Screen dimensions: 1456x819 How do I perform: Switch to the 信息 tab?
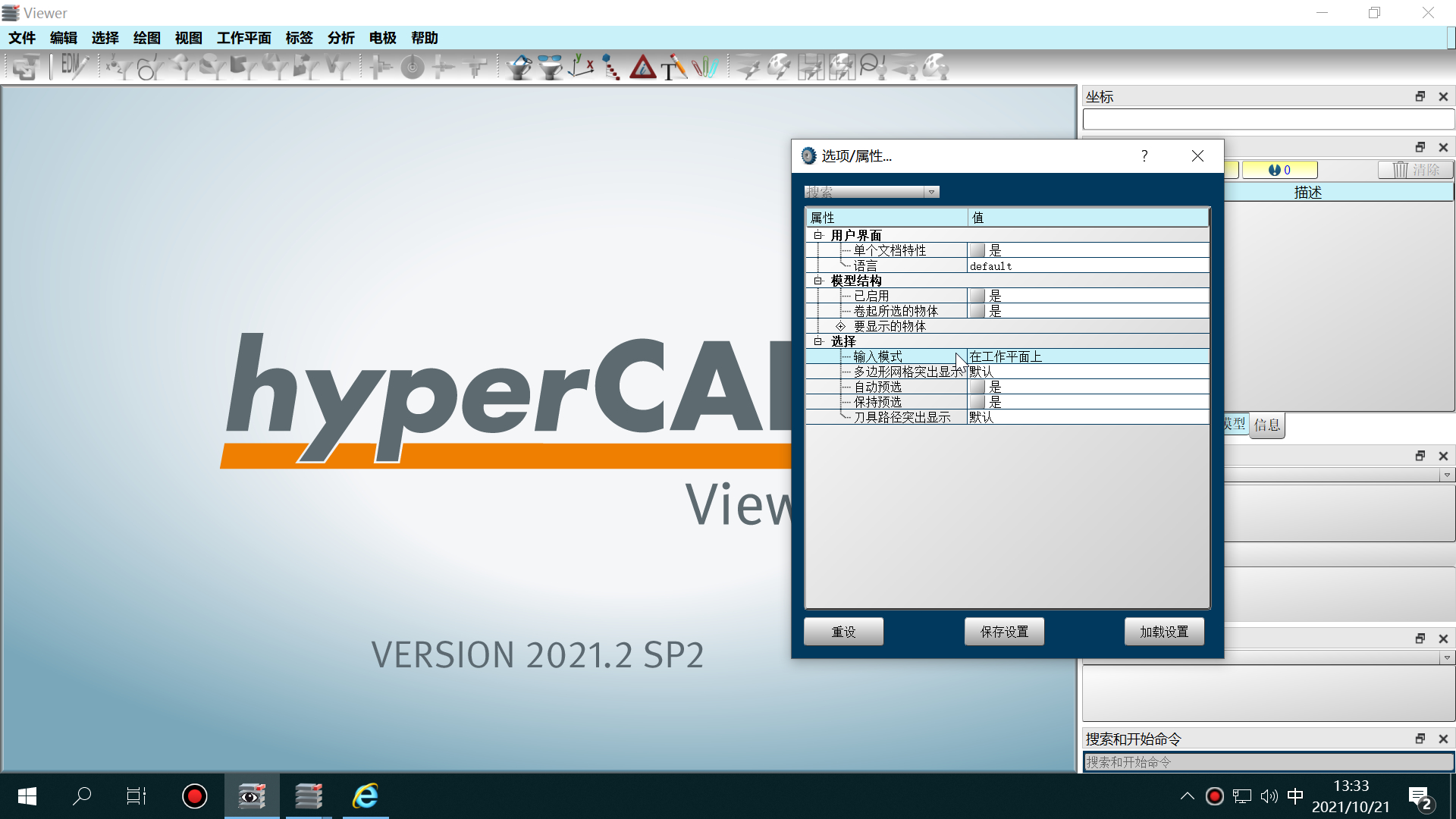1267,425
